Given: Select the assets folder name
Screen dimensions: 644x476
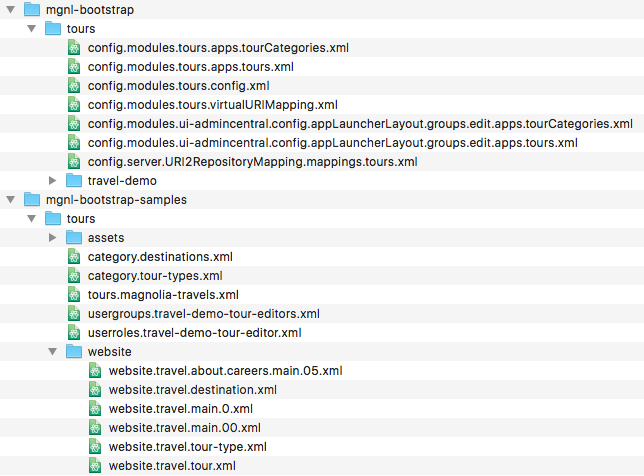Looking at the screenshot, I should 106,238.
